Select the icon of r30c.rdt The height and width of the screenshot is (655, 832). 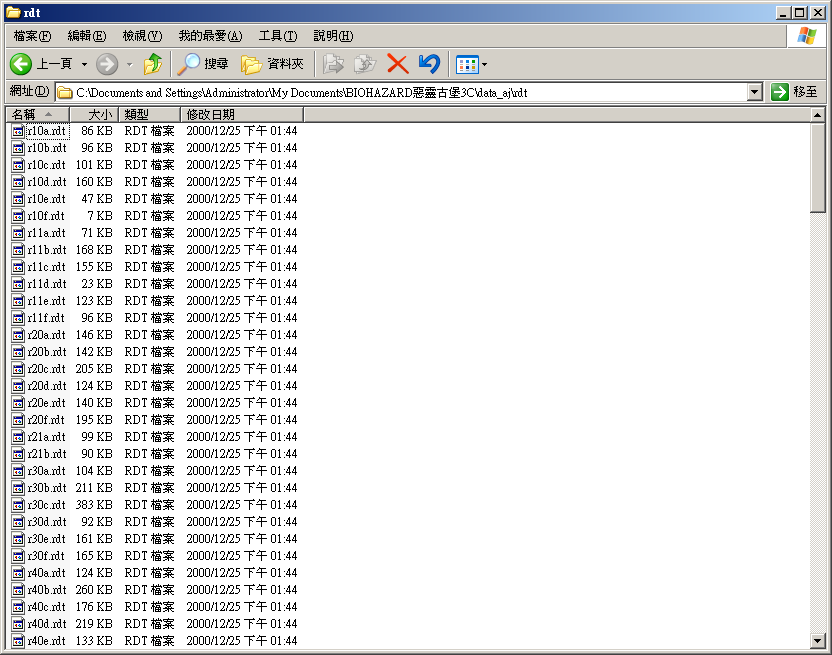tap(18, 505)
